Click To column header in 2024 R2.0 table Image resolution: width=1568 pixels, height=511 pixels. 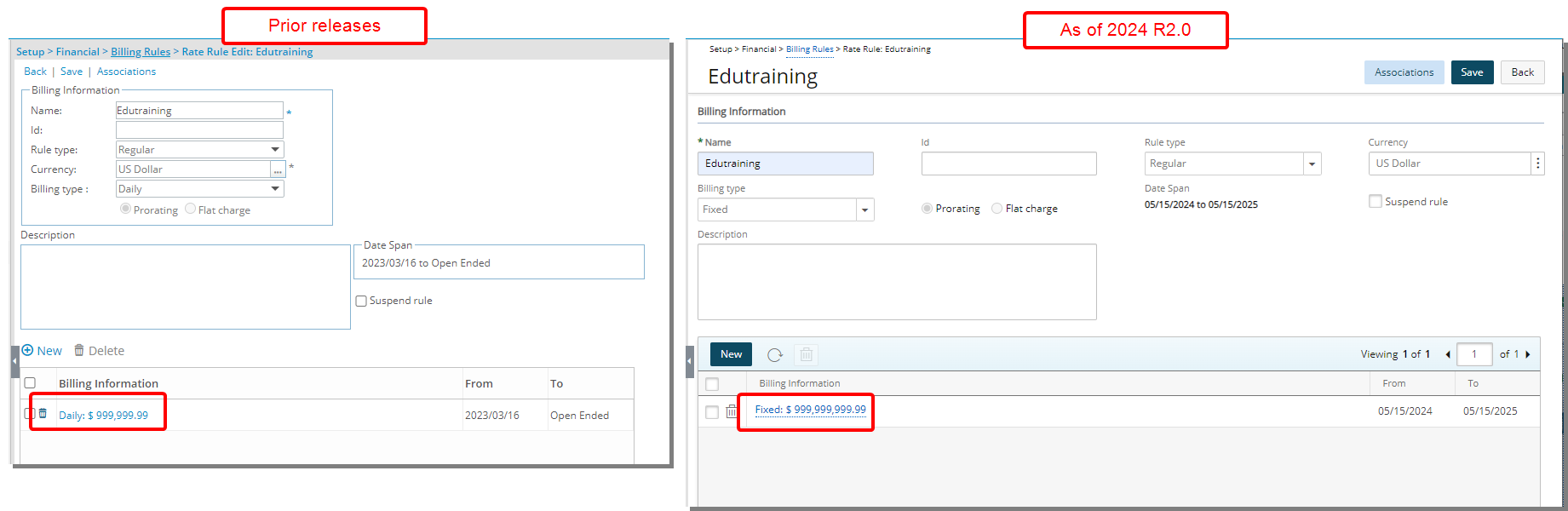click(x=1473, y=384)
